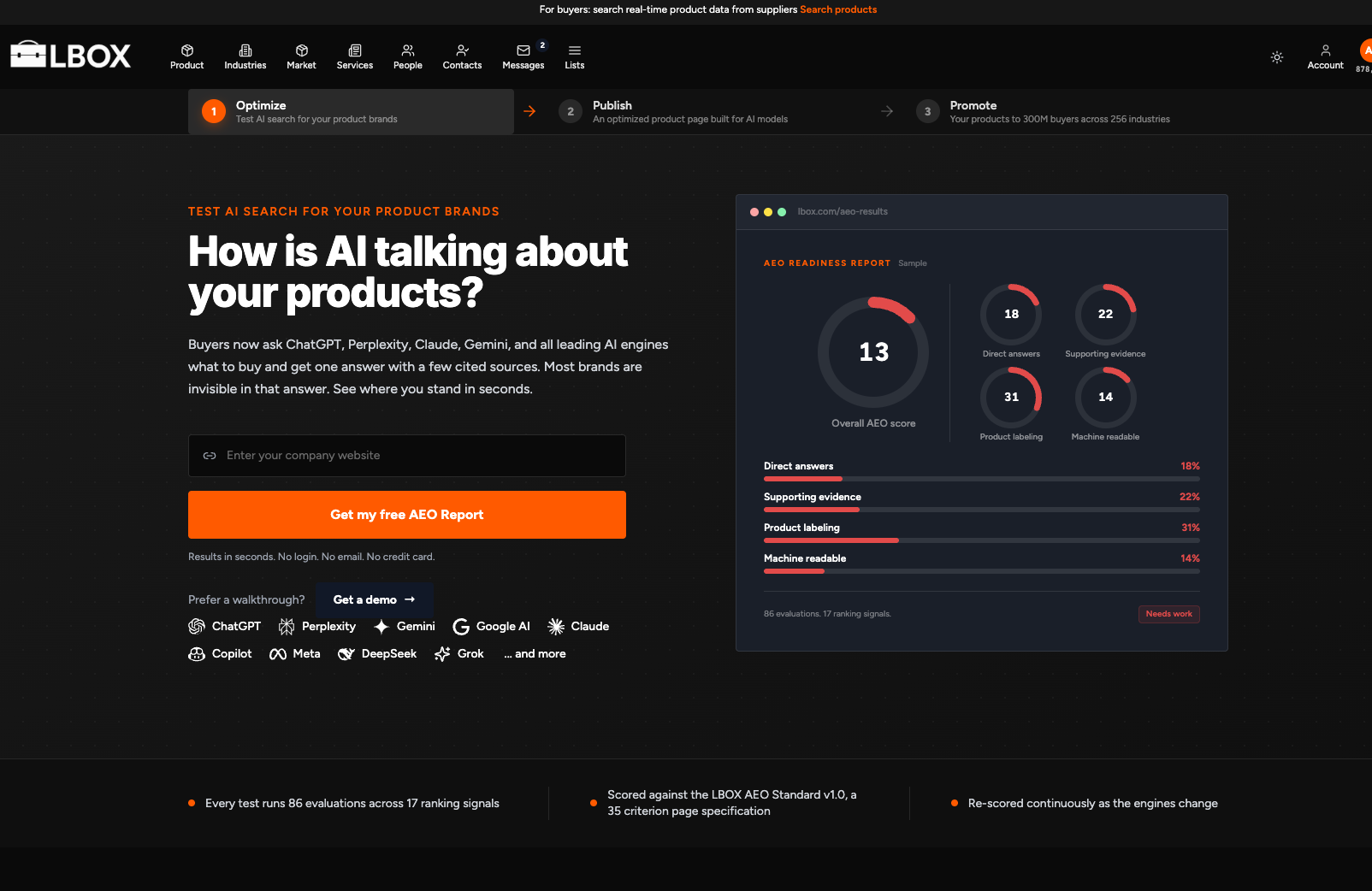Viewport: 1372px width, 891px height.
Task: Click 'Every test runs 86 evaluations' text
Action: [x=352, y=804]
